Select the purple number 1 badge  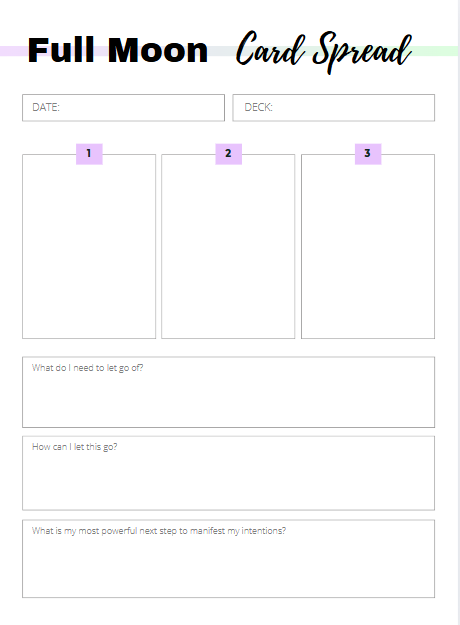(x=89, y=154)
